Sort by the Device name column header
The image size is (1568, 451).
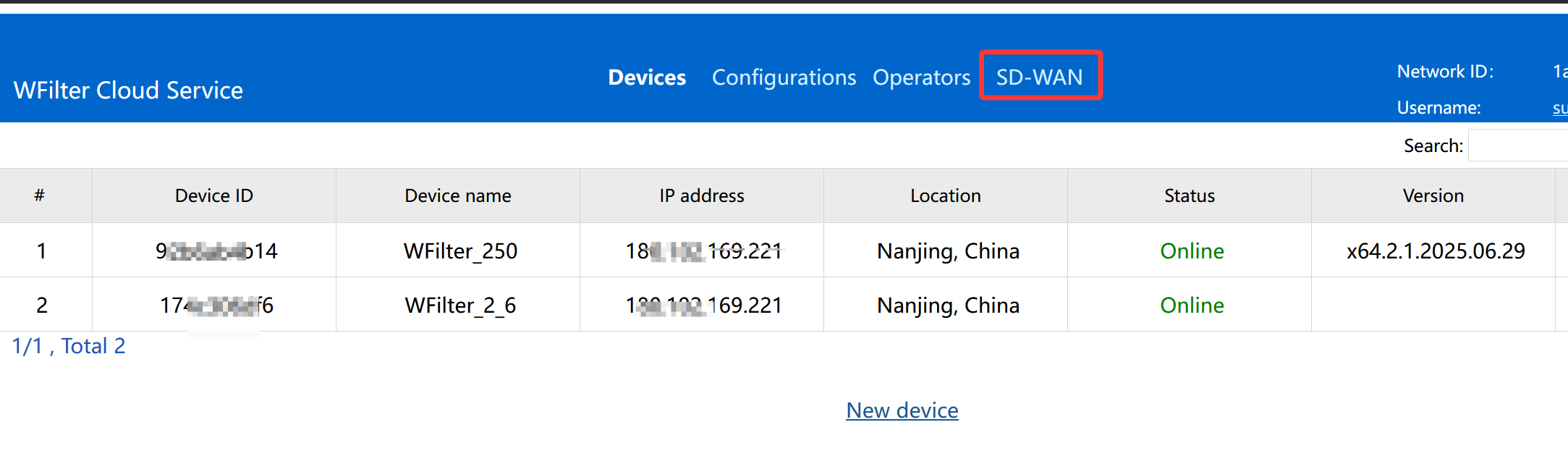458,195
